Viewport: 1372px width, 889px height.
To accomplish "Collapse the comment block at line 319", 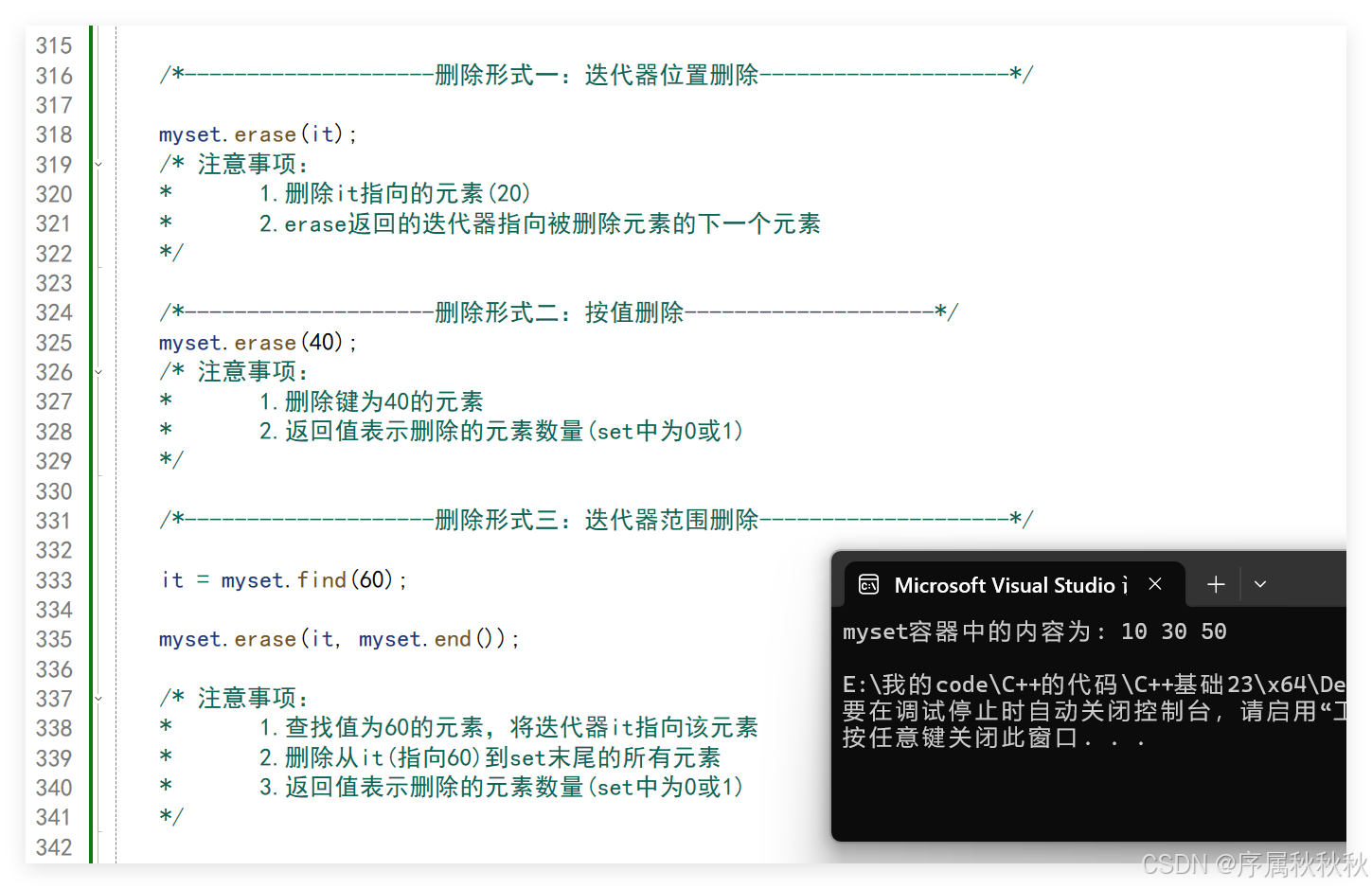I will click(98, 165).
